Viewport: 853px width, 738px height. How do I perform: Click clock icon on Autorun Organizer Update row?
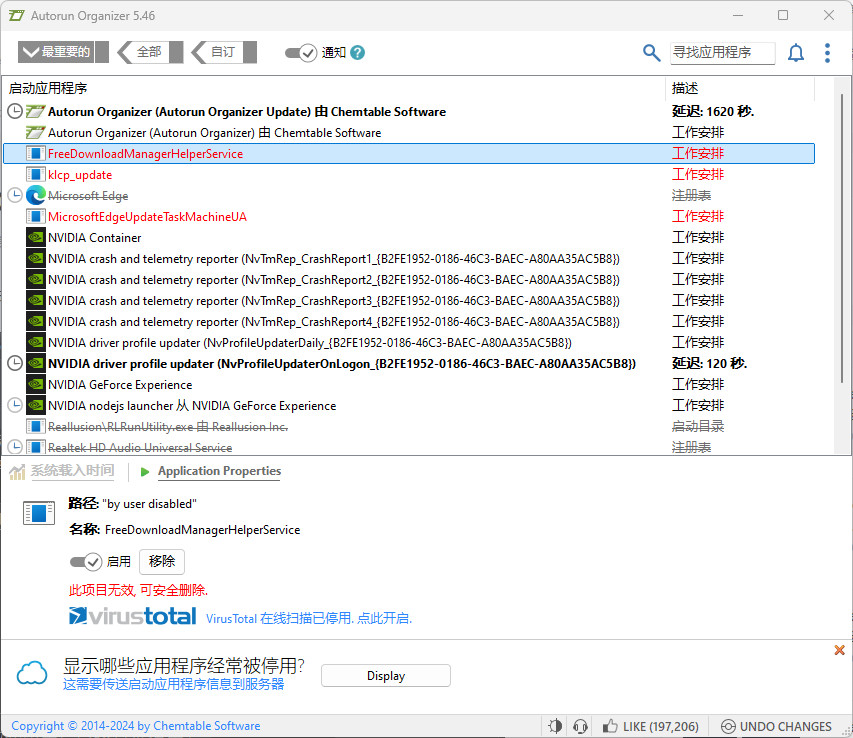[15, 111]
